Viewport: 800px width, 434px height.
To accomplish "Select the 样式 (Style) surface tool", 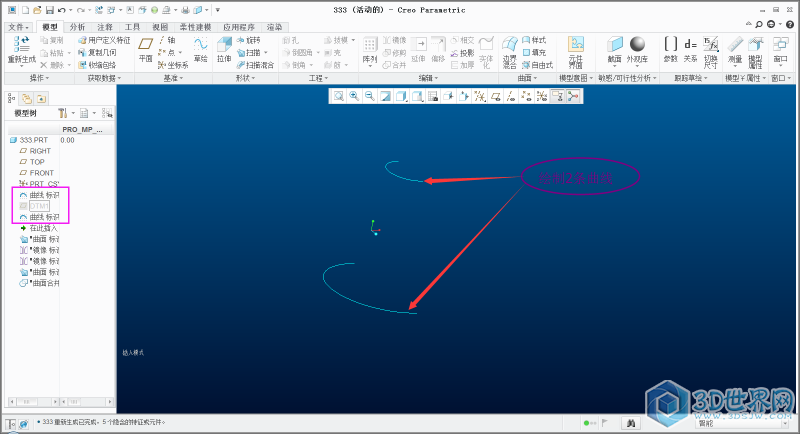I will coord(534,40).
